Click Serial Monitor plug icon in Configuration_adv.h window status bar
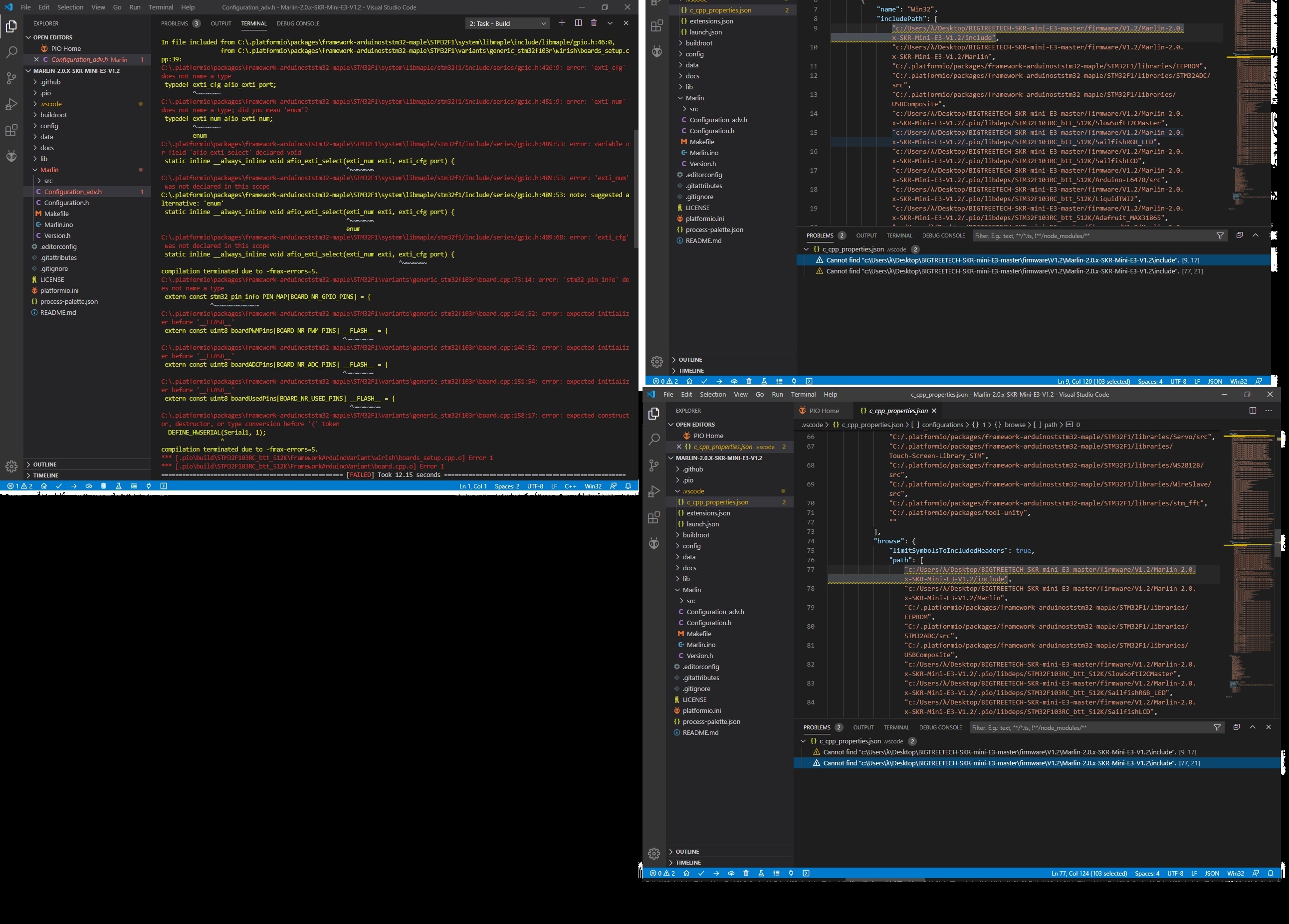This screenshot has height=924, width=1289. pyautogui.click(x=148, y=486)
